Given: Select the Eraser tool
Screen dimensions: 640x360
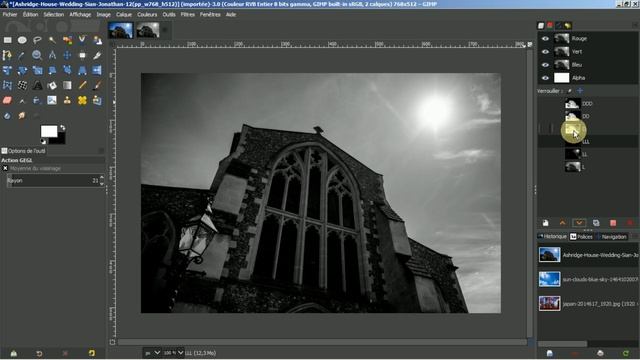Looking at the screenshot, I should tap(7, 100).
